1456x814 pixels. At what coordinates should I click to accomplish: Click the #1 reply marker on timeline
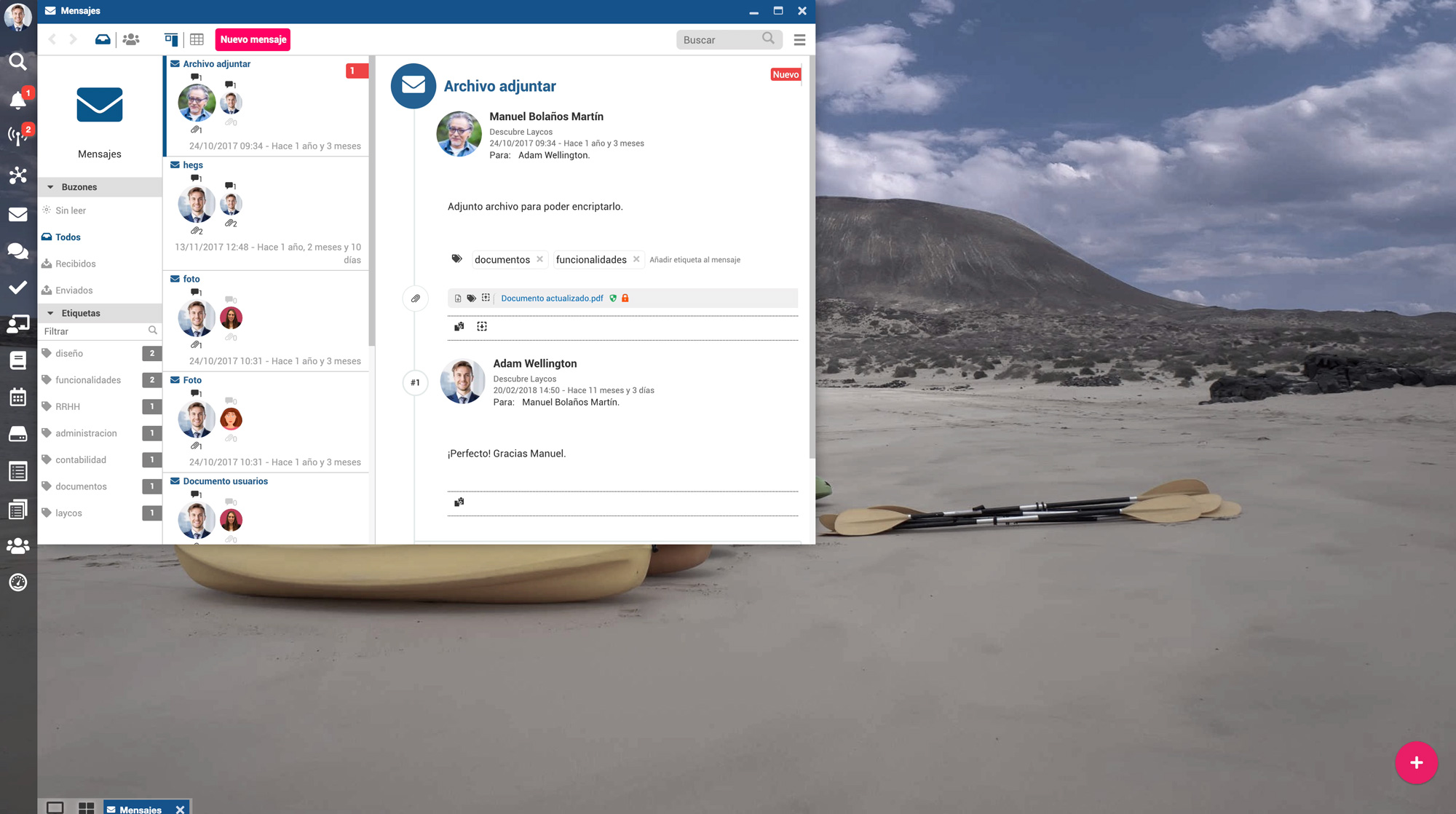415,383
